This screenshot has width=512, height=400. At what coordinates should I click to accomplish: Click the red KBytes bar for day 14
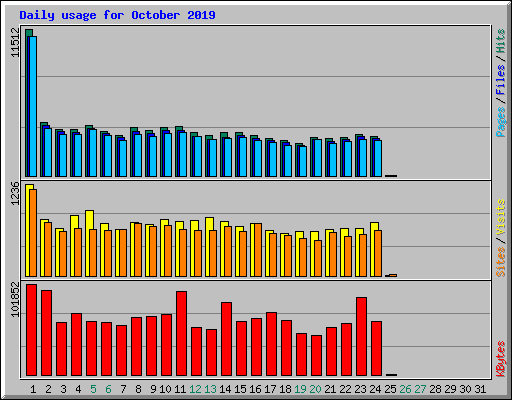tap(226, 339)
